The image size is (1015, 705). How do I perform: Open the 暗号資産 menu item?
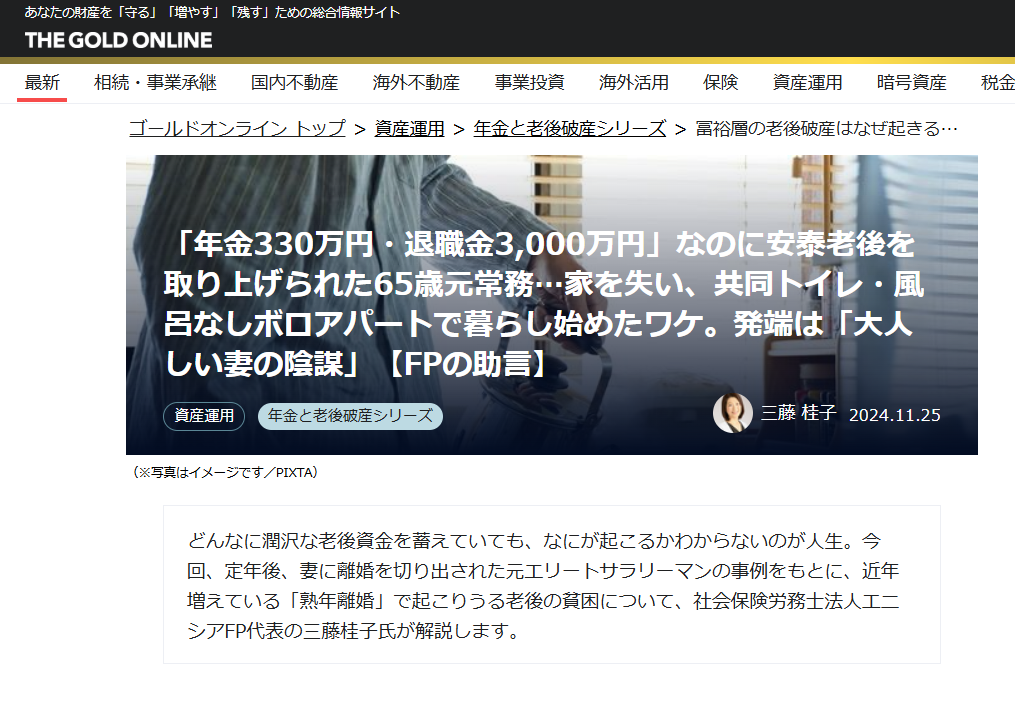click(911, 83)
